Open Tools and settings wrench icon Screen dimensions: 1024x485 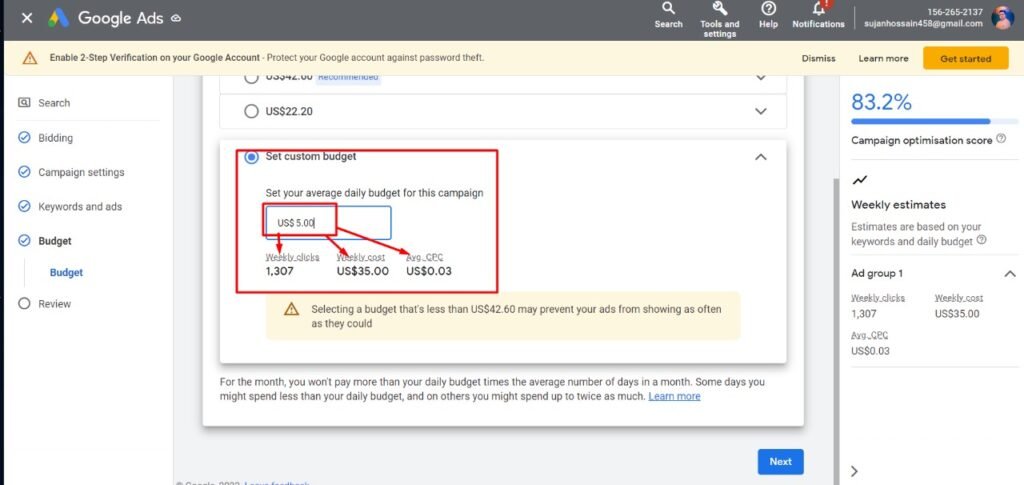(x=719, y=9)
